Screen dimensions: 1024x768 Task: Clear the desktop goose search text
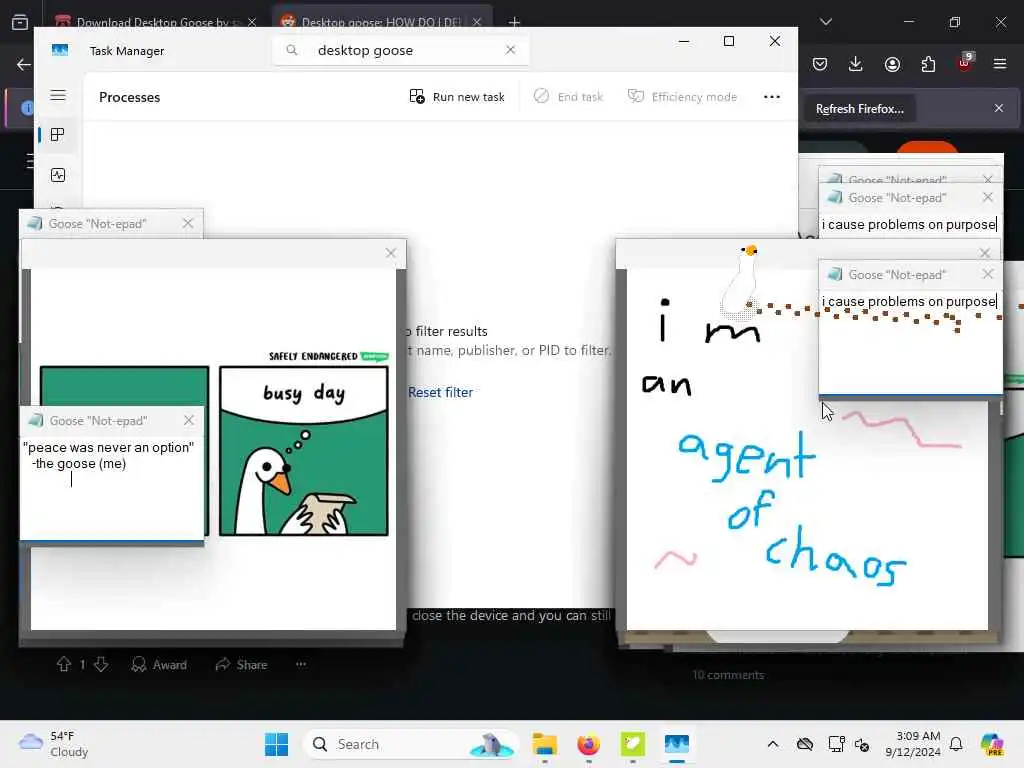tap(510, 50)
